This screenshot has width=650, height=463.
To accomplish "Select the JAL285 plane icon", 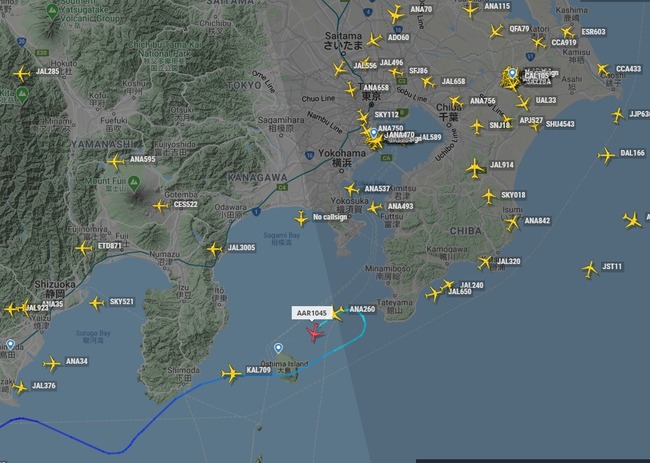I will pyautogui.click(x=21, y=74).
